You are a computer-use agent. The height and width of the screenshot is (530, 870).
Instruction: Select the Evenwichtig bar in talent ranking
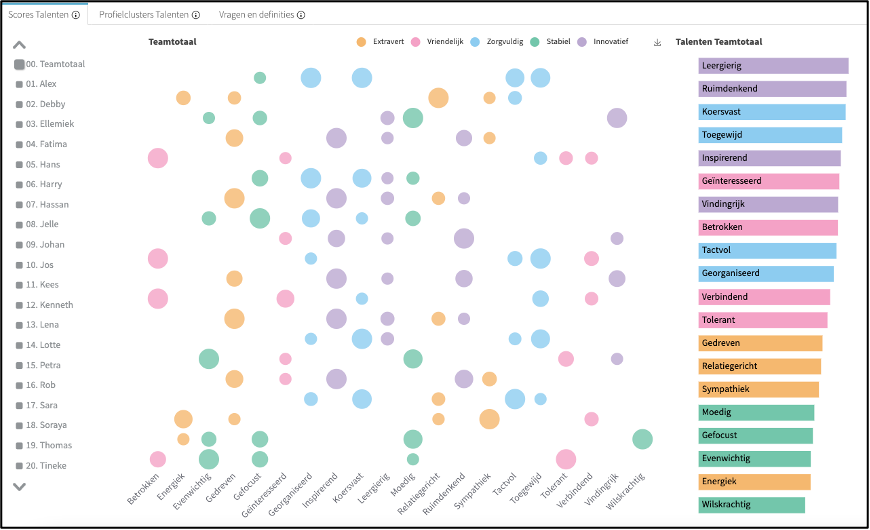pos(755,458)
